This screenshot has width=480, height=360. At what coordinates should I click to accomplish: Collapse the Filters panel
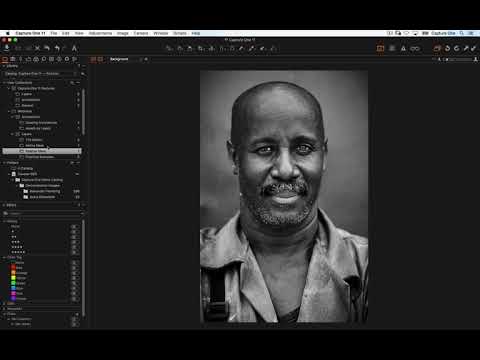pyautogui.click(x=4, y=205)
